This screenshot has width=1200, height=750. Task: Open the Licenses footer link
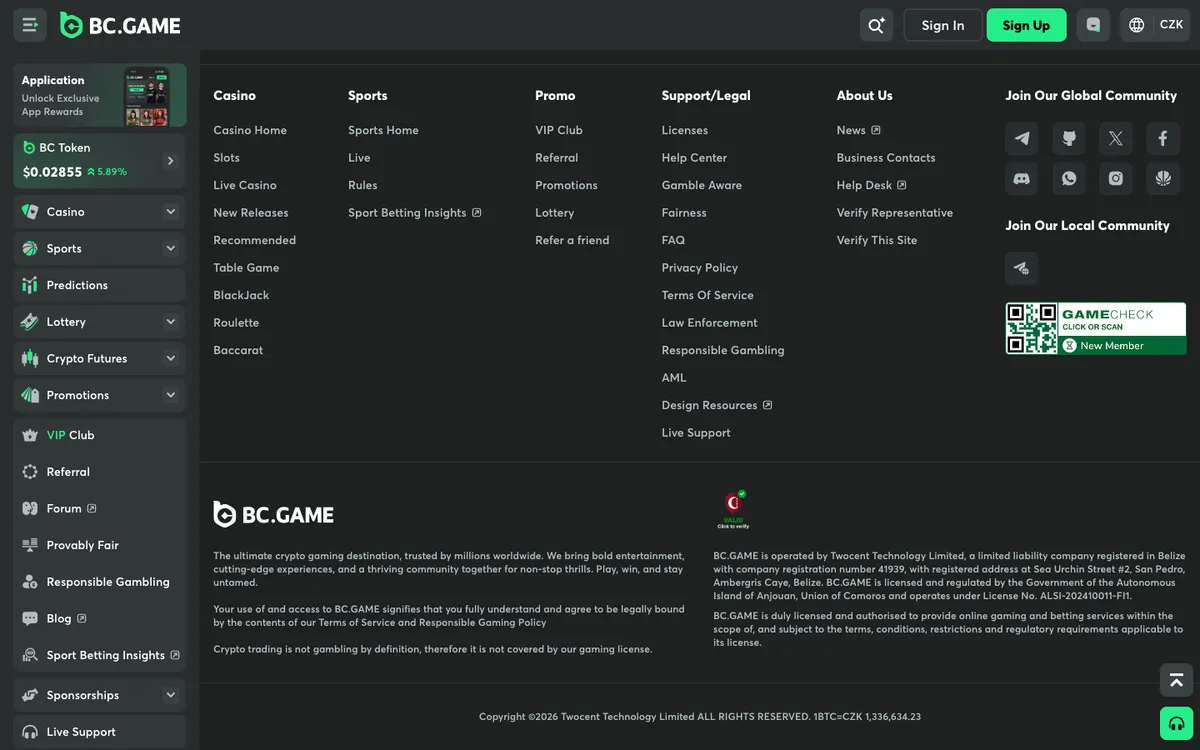pos(685,130)
